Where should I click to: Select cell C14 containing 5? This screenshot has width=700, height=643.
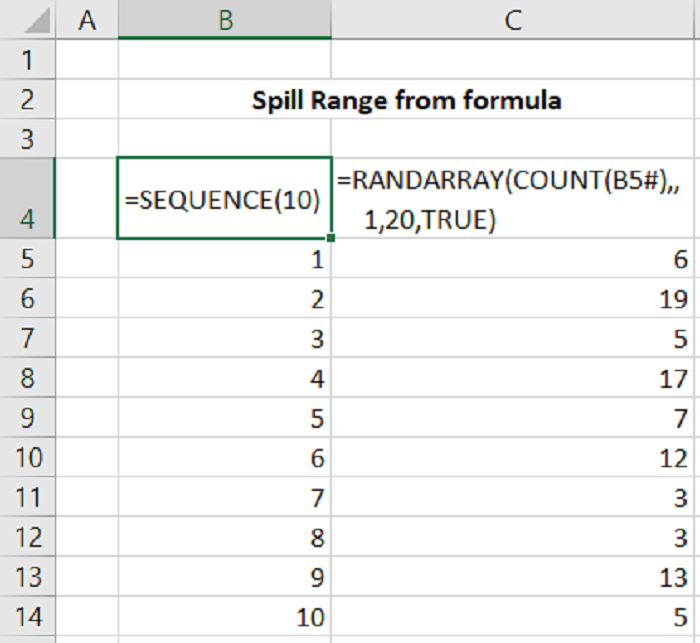coord(513,616)
